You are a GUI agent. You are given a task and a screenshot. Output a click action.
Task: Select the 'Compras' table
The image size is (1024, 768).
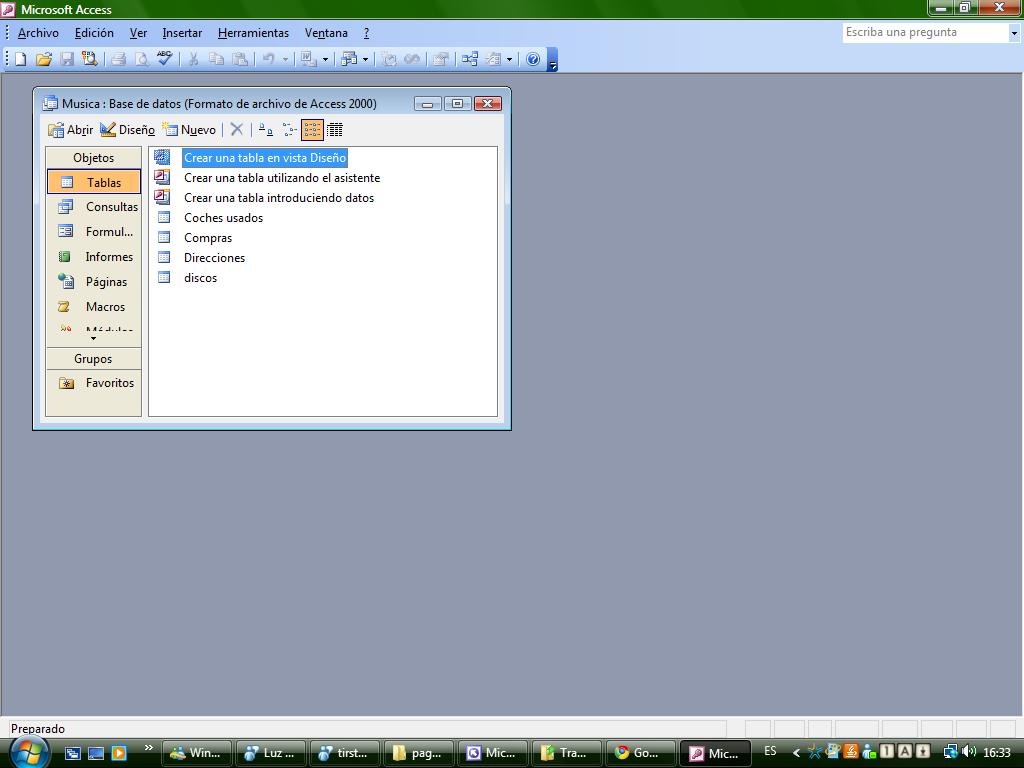(208, 238)
